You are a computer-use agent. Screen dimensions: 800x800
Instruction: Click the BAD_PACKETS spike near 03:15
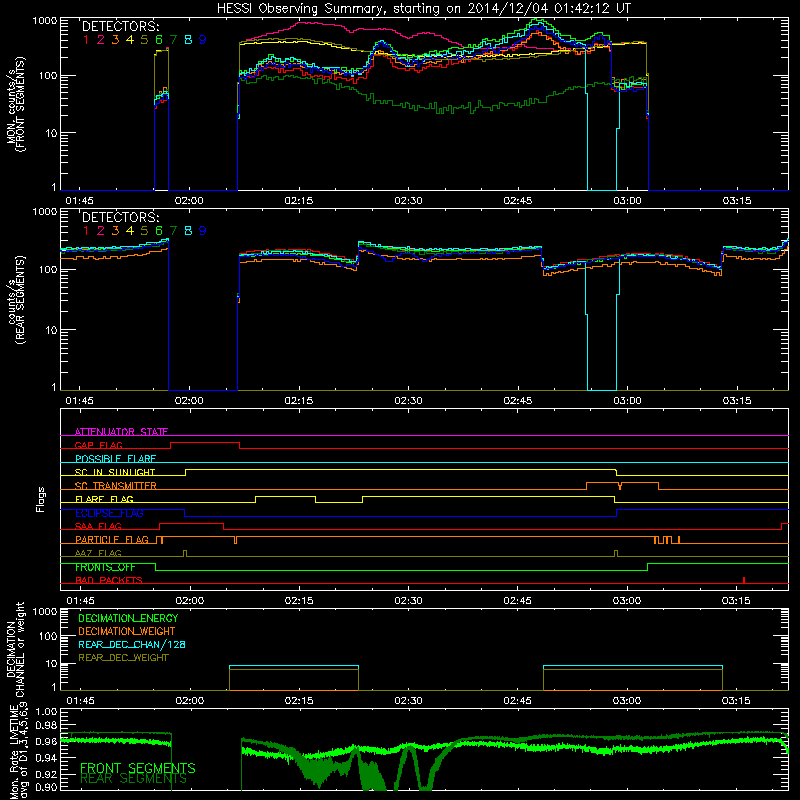click(744, 581)
